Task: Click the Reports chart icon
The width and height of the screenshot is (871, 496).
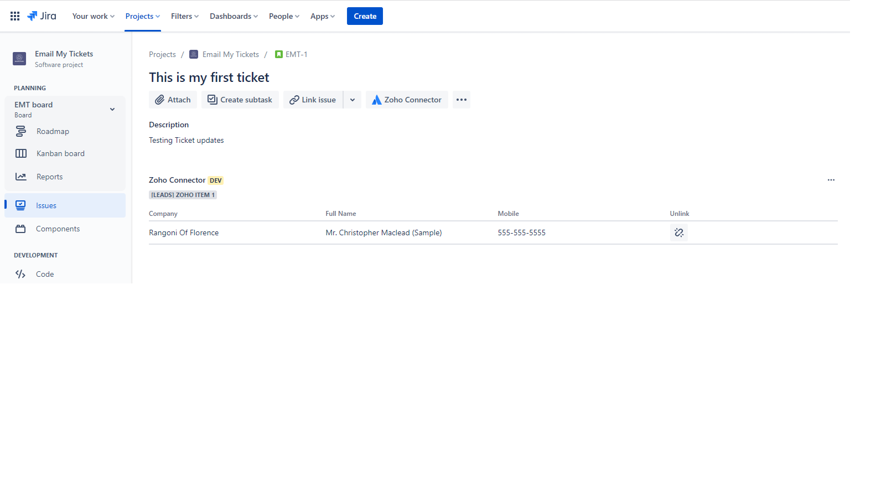Action: tap(21, 177)
